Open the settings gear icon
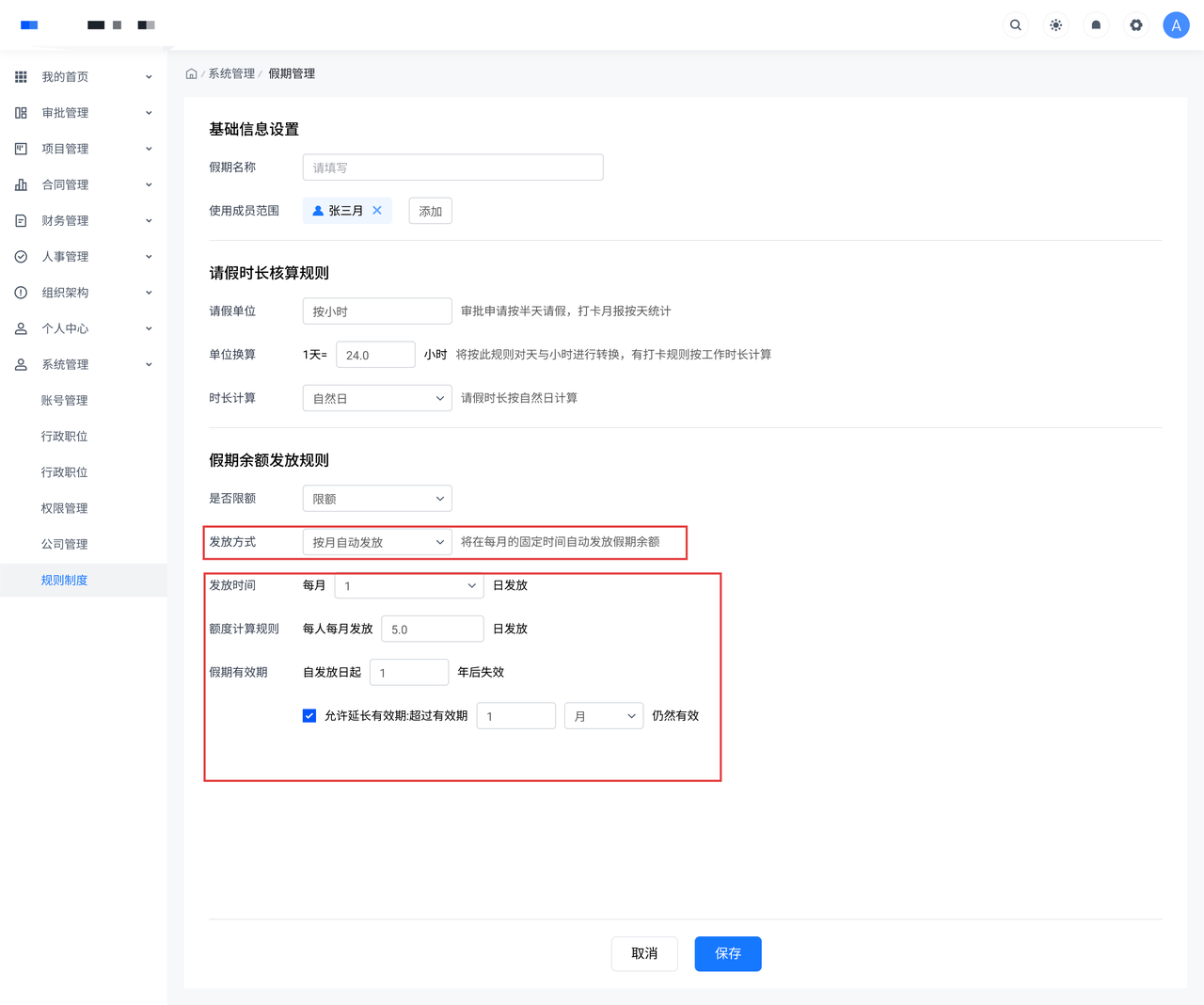The height and width of the screenshot is (1005, 1204). [1136, 25]
